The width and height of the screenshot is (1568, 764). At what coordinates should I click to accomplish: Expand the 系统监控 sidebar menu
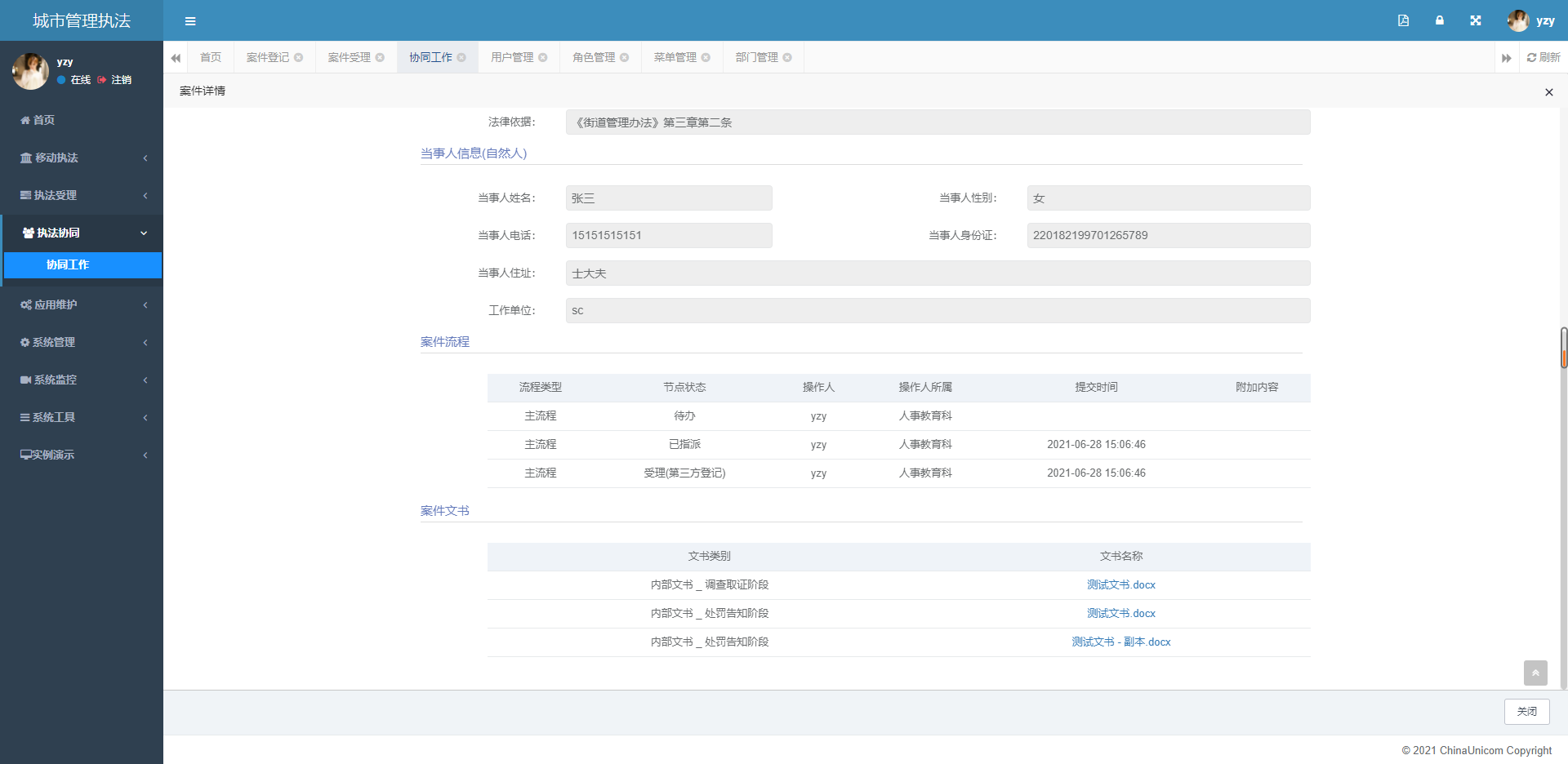click(x=82, y=380)
